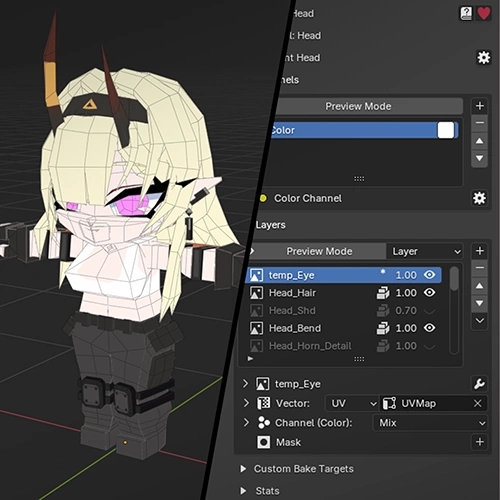Open wrench options for temp_Eye
Image resolution: width=500 pixels, height=500 pixels.
[x=479, y=384]
